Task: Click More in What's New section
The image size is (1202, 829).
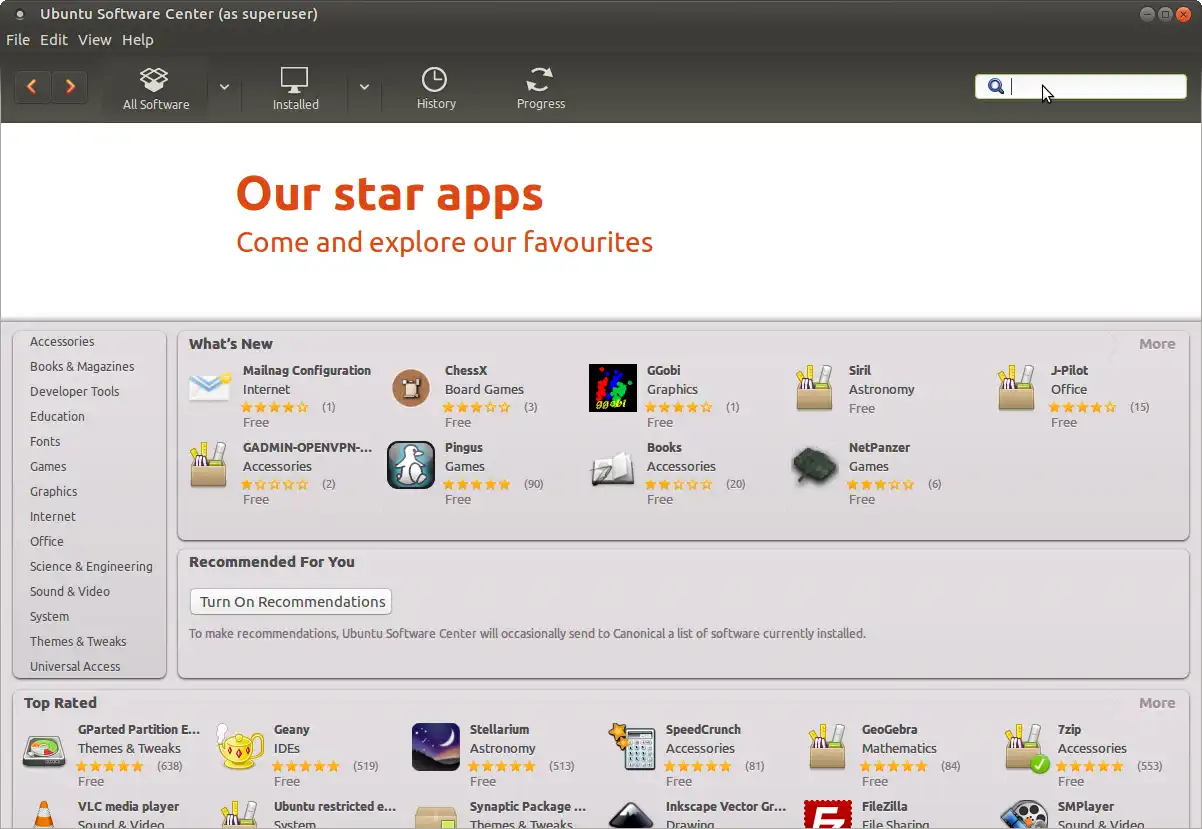Action: (x=1157, y=344)
